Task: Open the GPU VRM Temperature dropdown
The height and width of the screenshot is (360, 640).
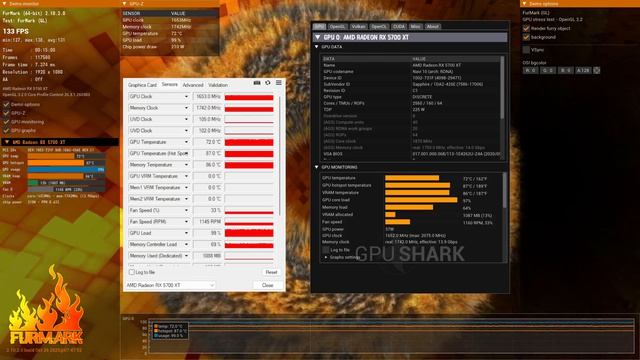Action: coord(186,176)
